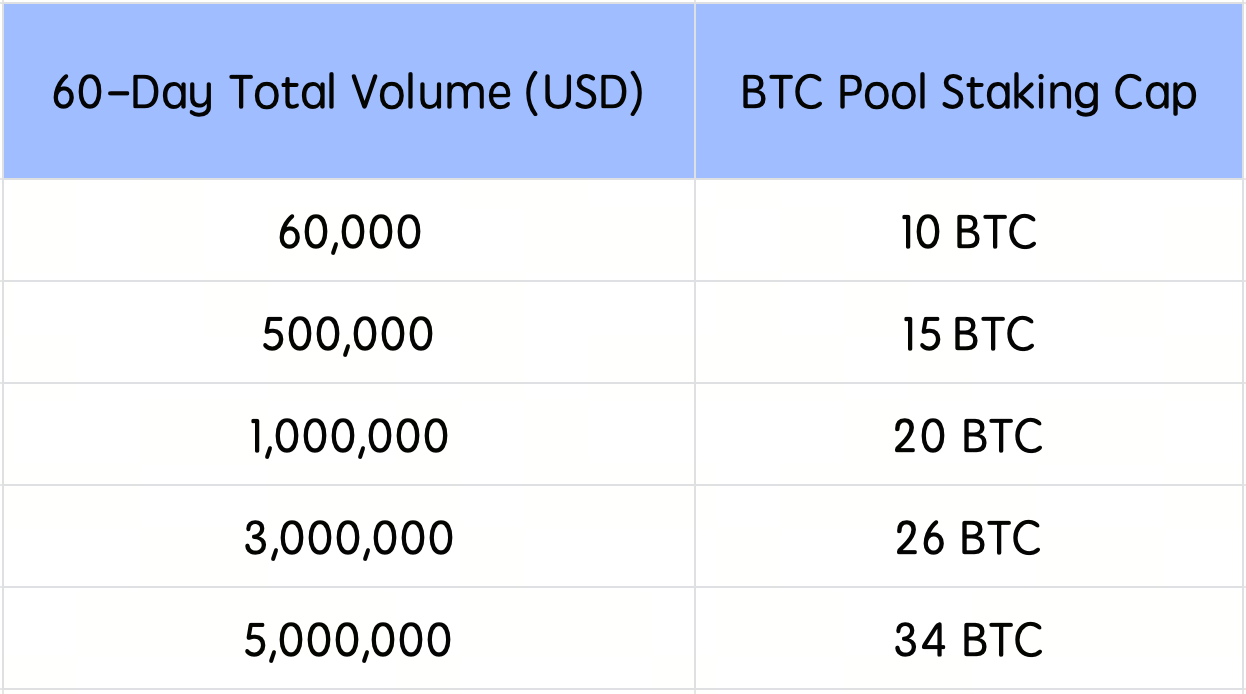The image size is (1246, 694).
Task: Click the 15 BTC staking cap cell
Action: tap(968, 334)
